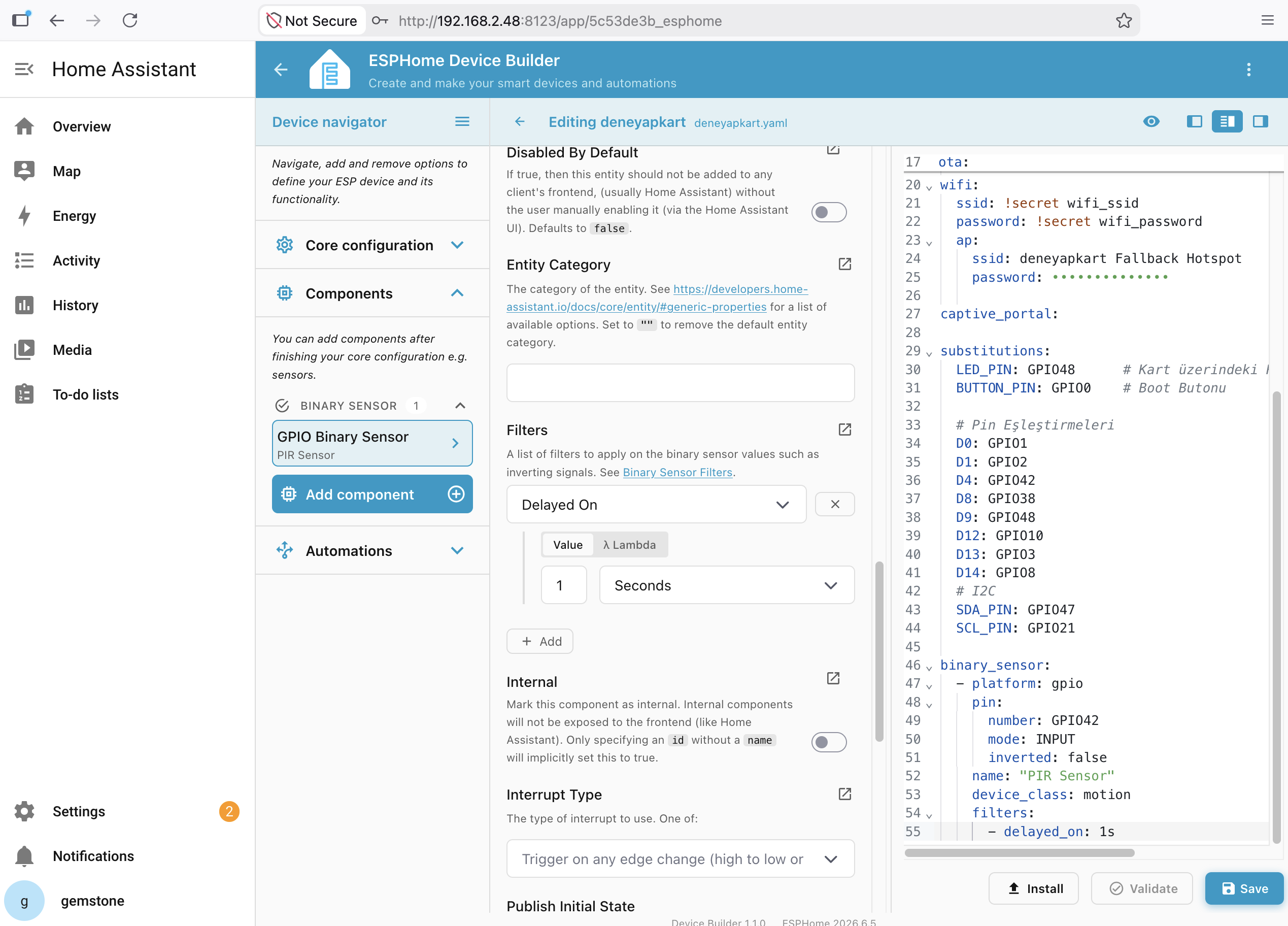Click the Install button
The image size is (1288, 926).
point(1034,888)
